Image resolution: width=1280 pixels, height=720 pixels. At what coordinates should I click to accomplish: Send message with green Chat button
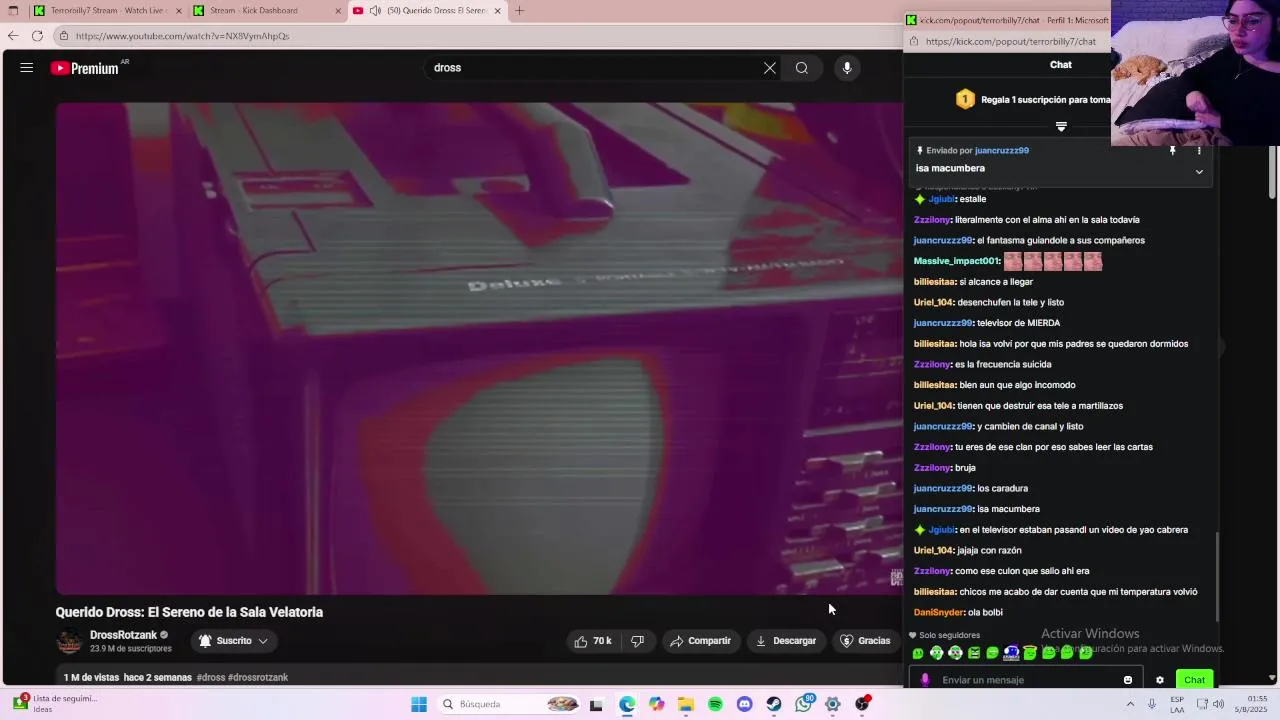point(1194,680)
